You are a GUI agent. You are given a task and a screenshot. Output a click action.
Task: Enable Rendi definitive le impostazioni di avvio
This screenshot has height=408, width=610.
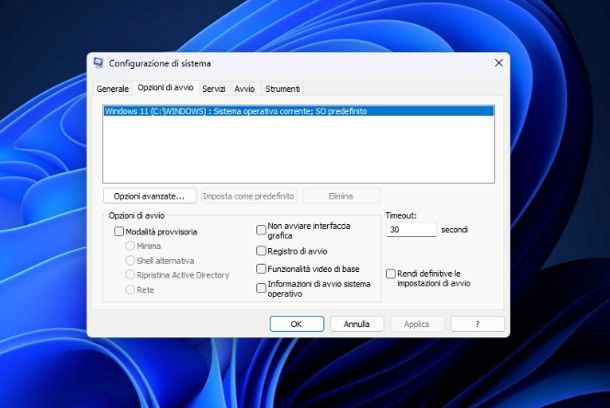click(x=391, y=274)
